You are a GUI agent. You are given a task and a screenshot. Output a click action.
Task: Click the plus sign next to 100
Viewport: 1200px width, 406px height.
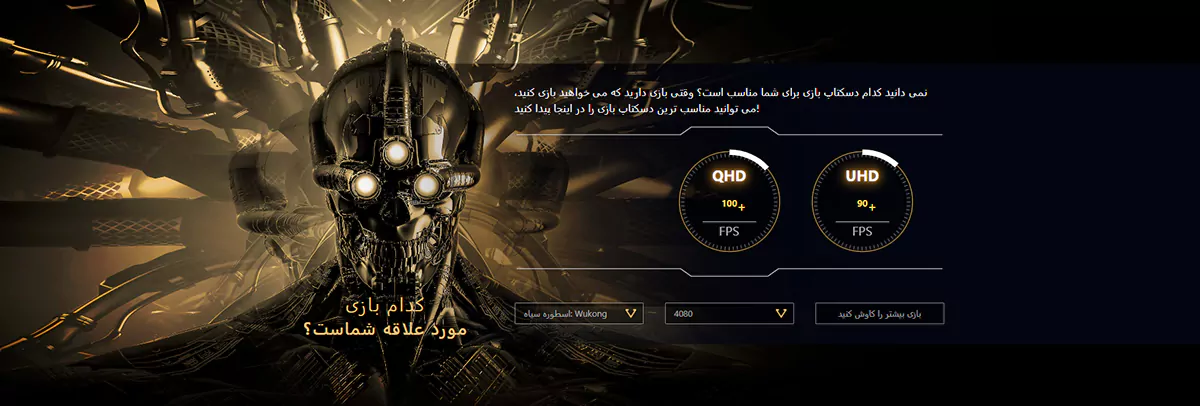tap(742, 208)
